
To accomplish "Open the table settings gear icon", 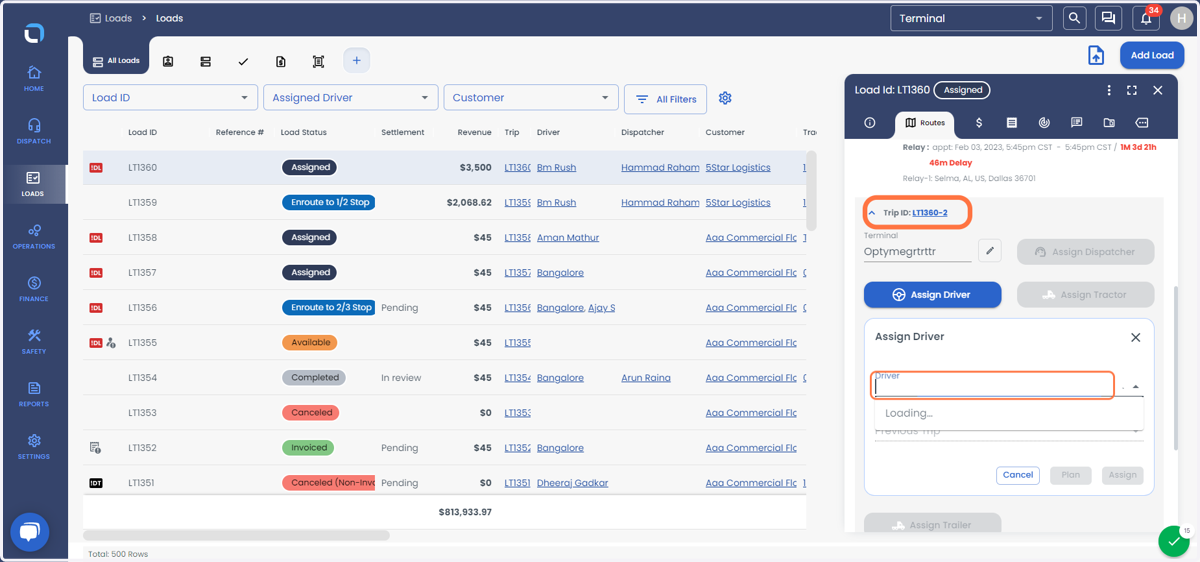I will (x=725, y=98).
